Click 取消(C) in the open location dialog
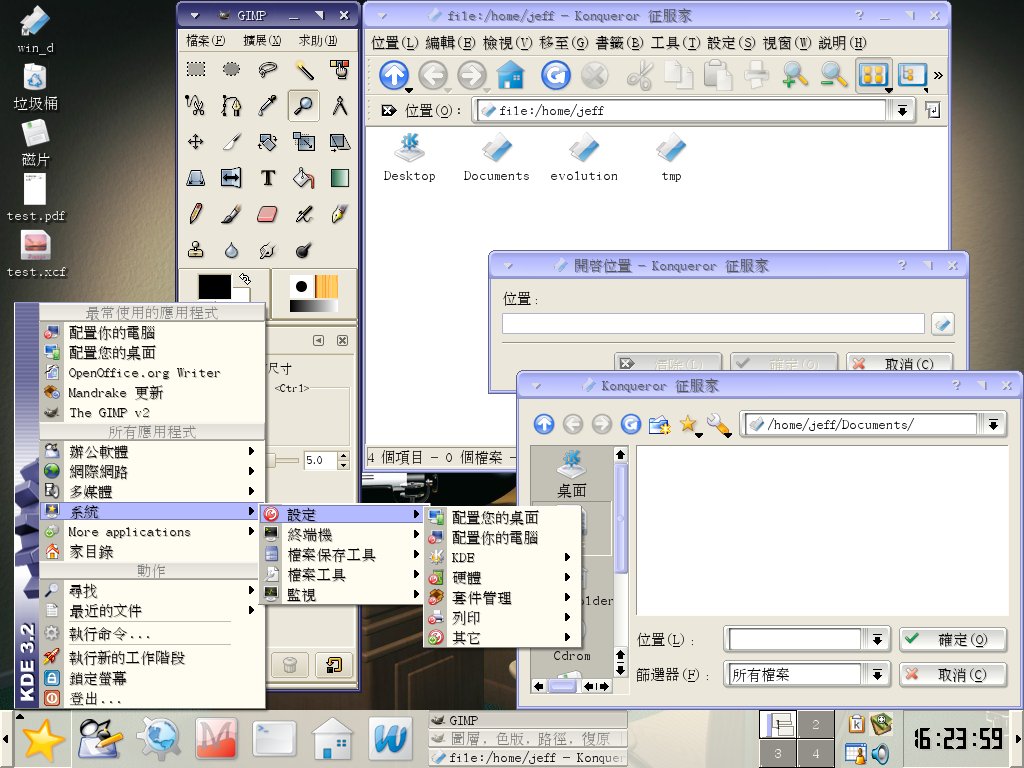The height and width of the screenshot is (768, 1024). tap(900, 363)
